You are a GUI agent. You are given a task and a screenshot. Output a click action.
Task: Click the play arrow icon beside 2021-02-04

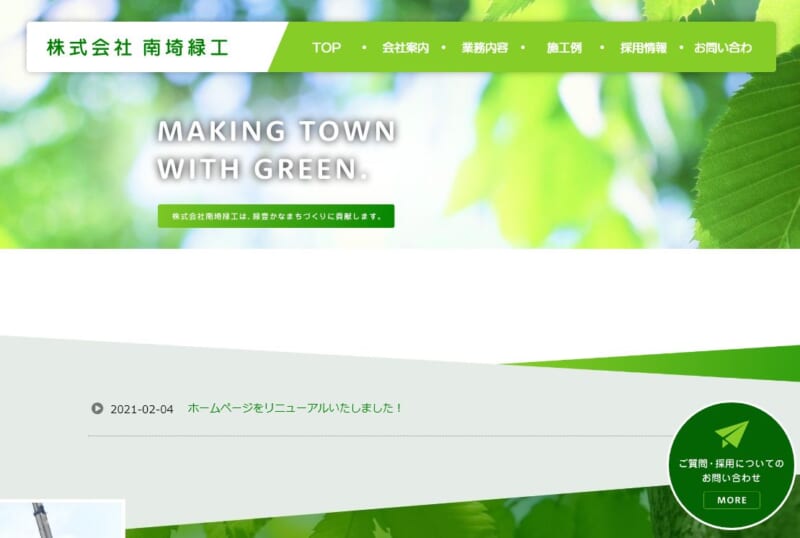[97, 408]
